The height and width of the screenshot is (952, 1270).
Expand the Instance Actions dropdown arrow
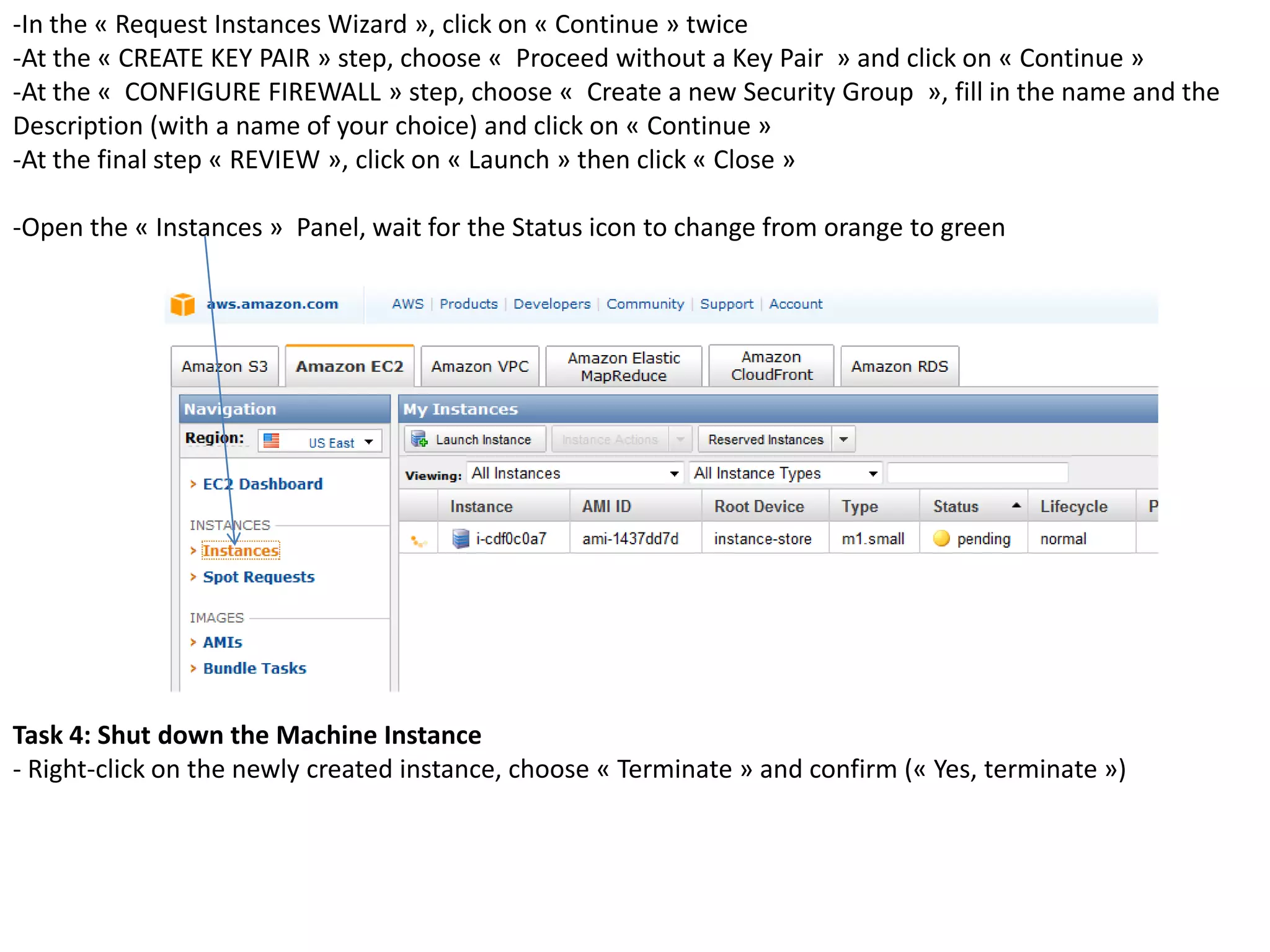coord(680,439)
